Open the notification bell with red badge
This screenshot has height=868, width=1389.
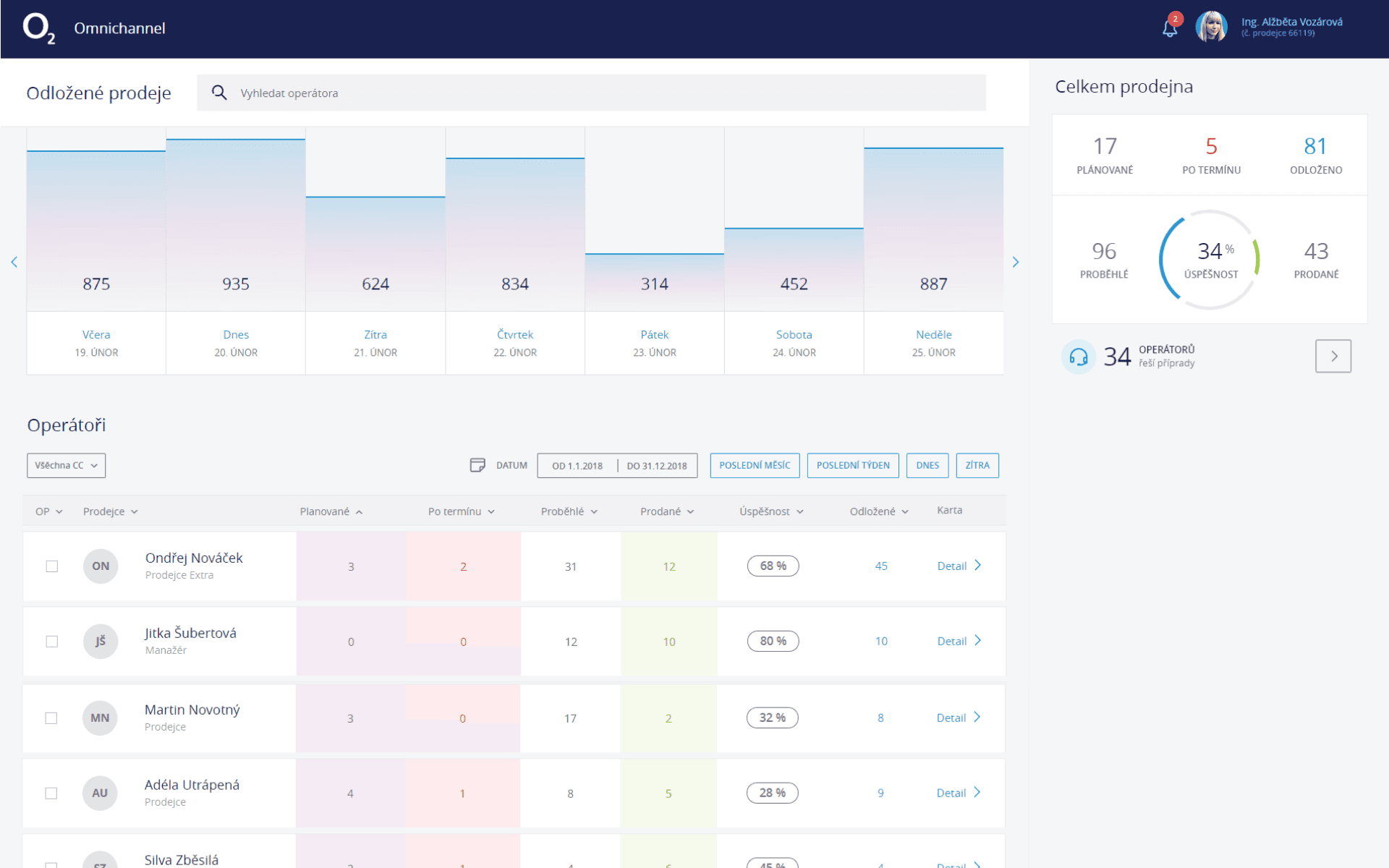click(x=1170, y=27)
